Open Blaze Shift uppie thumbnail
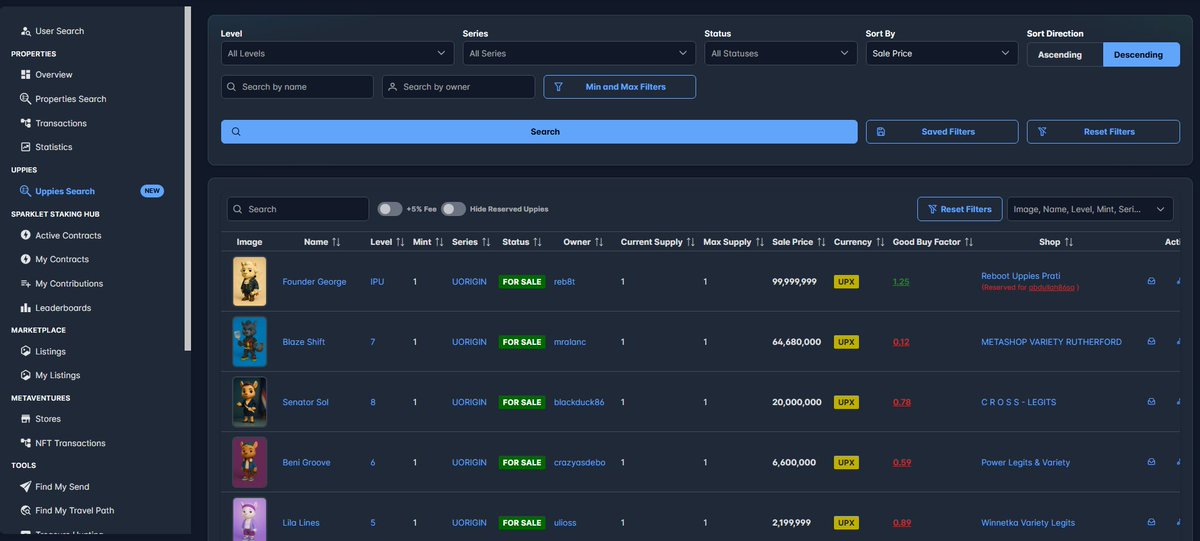 pos(249,341)
